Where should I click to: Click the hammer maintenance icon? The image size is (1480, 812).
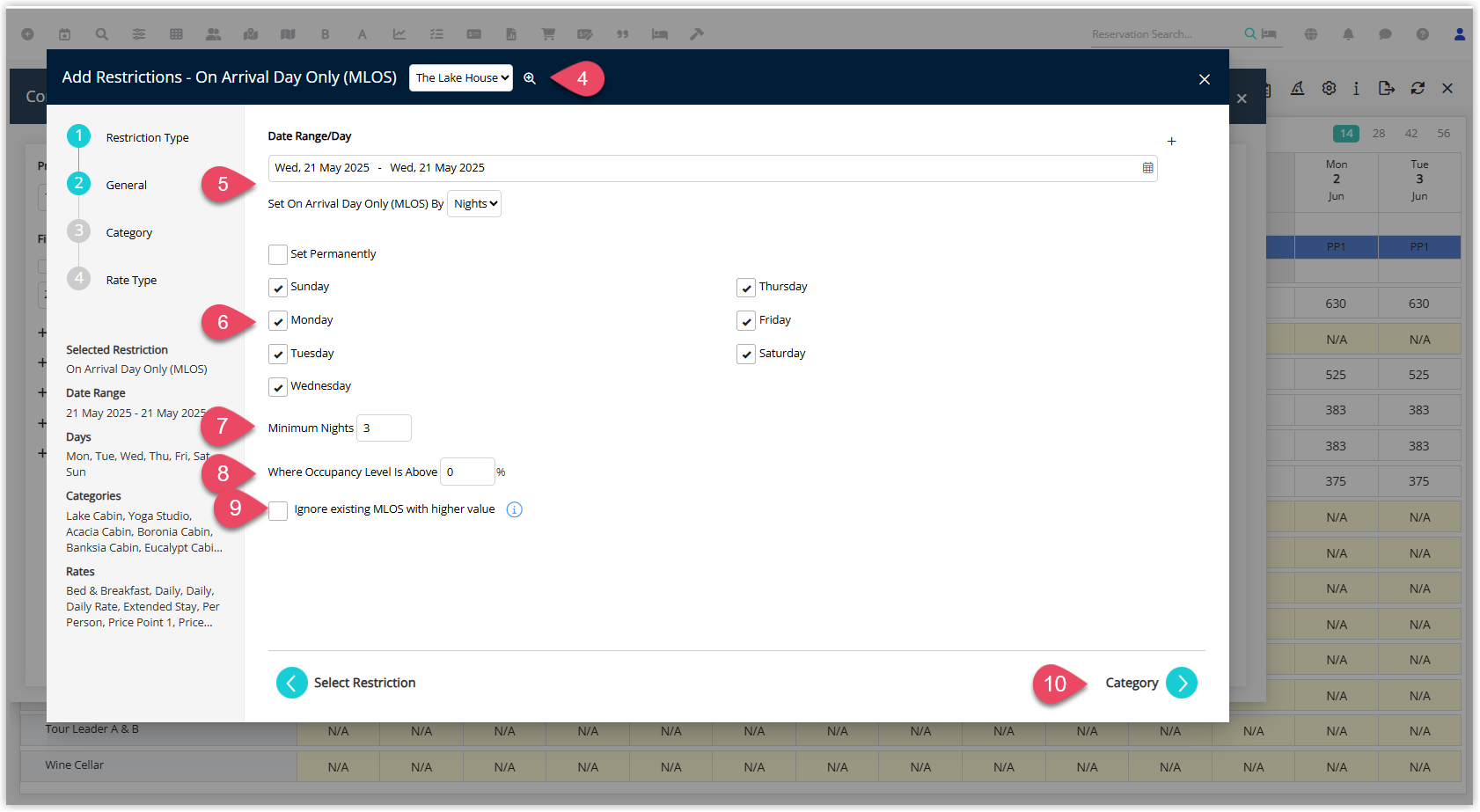697,34
